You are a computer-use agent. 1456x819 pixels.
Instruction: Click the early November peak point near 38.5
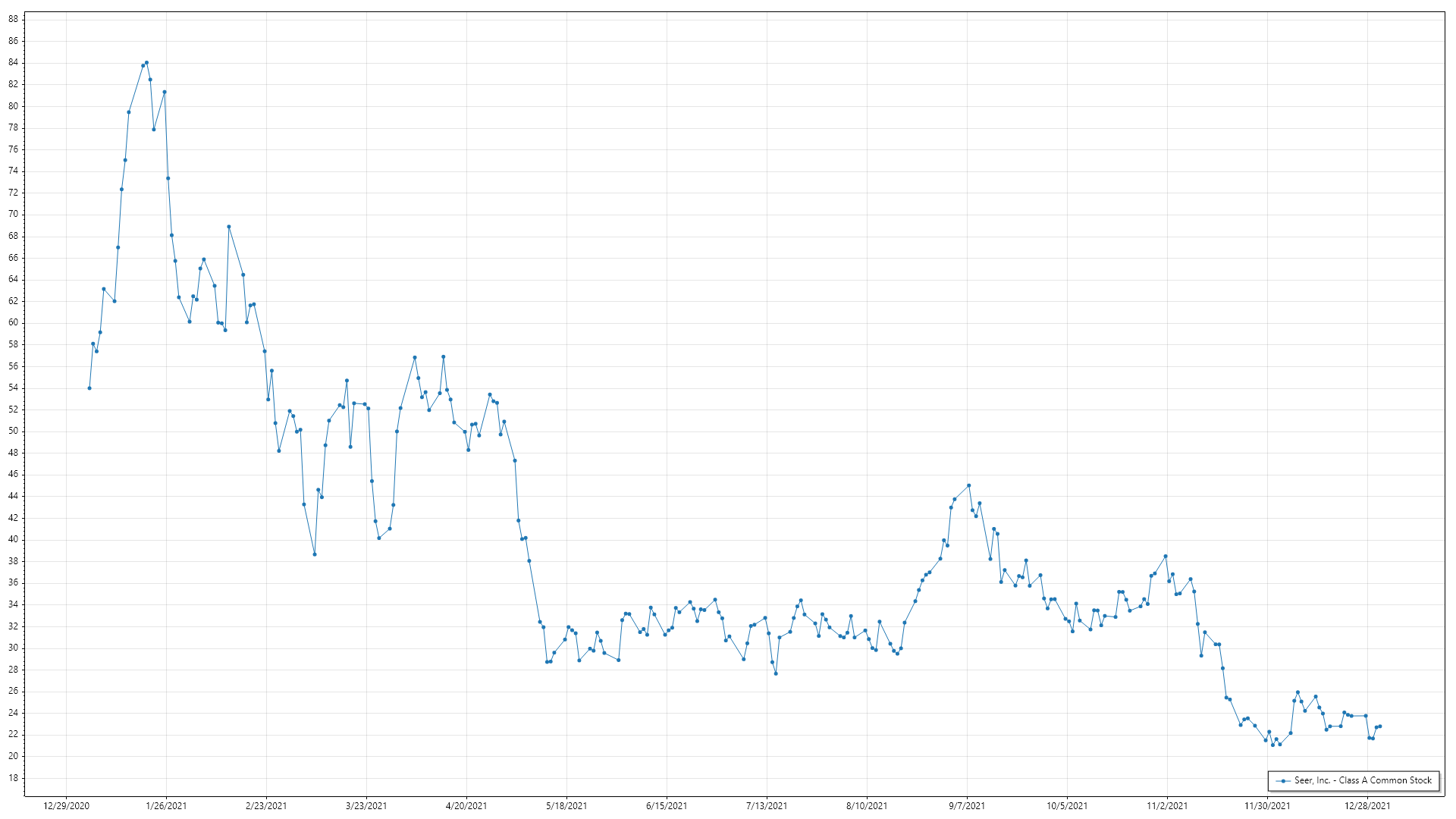point(1166,557)
